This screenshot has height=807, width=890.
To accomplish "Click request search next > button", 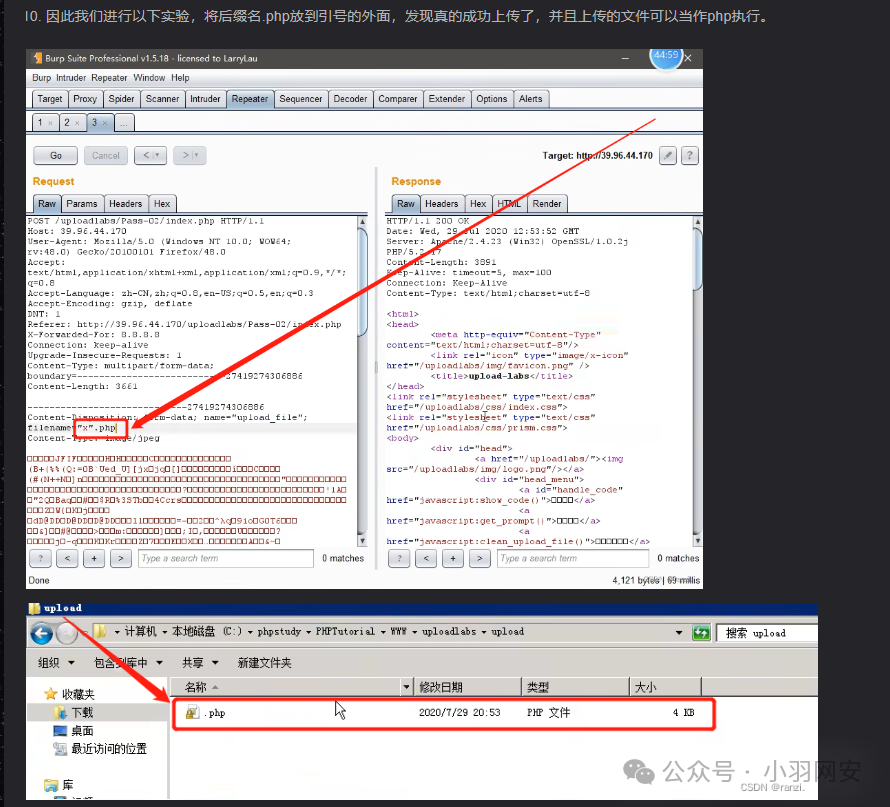I will 120,558.
